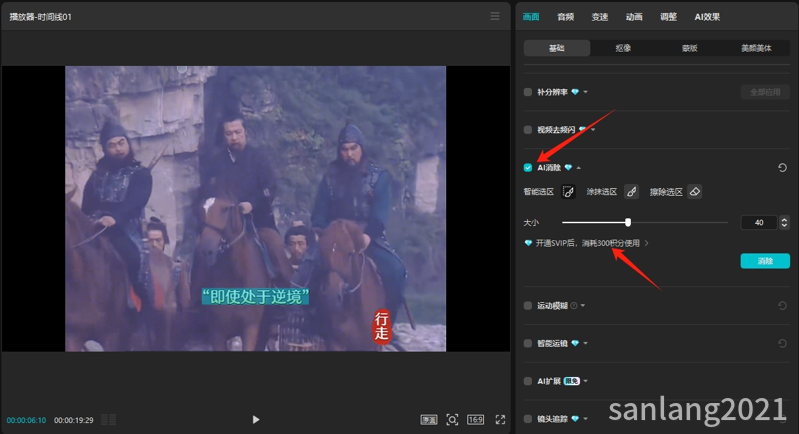Viewport: 799px width, 434px height.
Task: Click the current timecode 00:00:06:10
Action: (x=26, y=420)
